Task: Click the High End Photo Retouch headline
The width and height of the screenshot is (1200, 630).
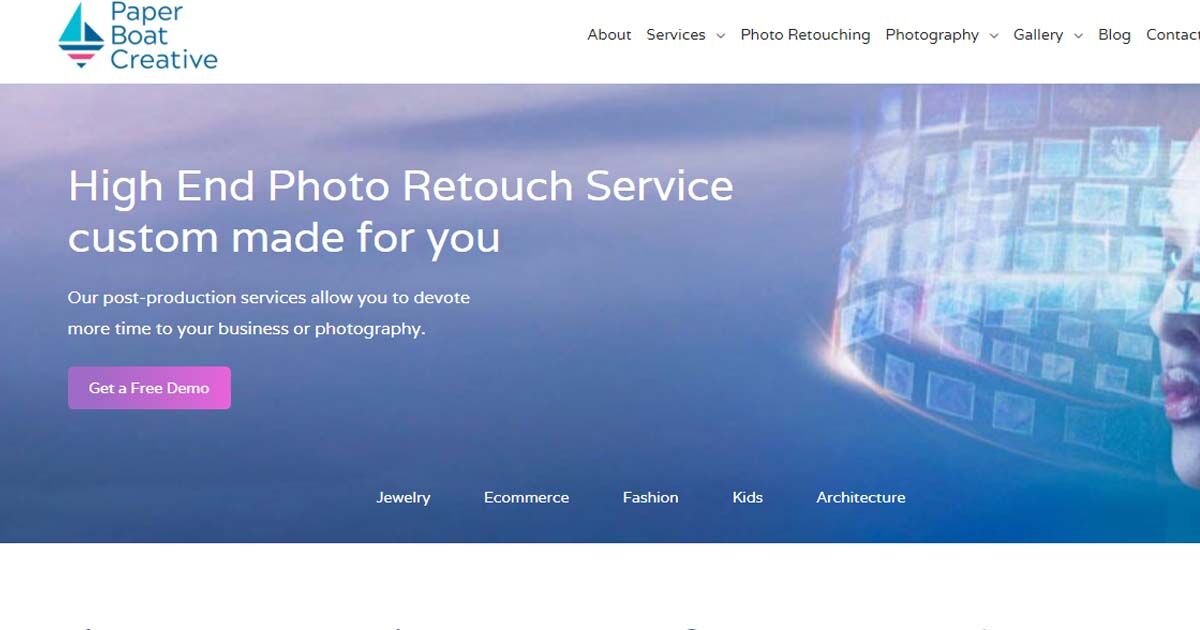Action: click(x=400, y=212)
